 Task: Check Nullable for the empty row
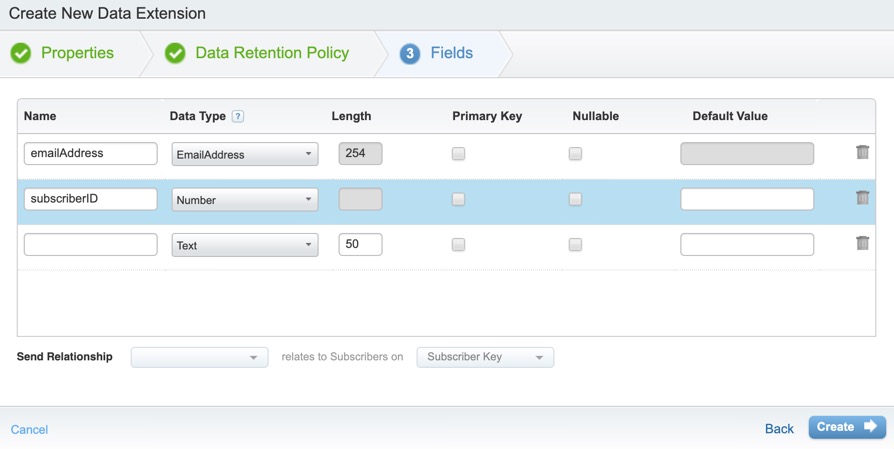tap(575, 244)
